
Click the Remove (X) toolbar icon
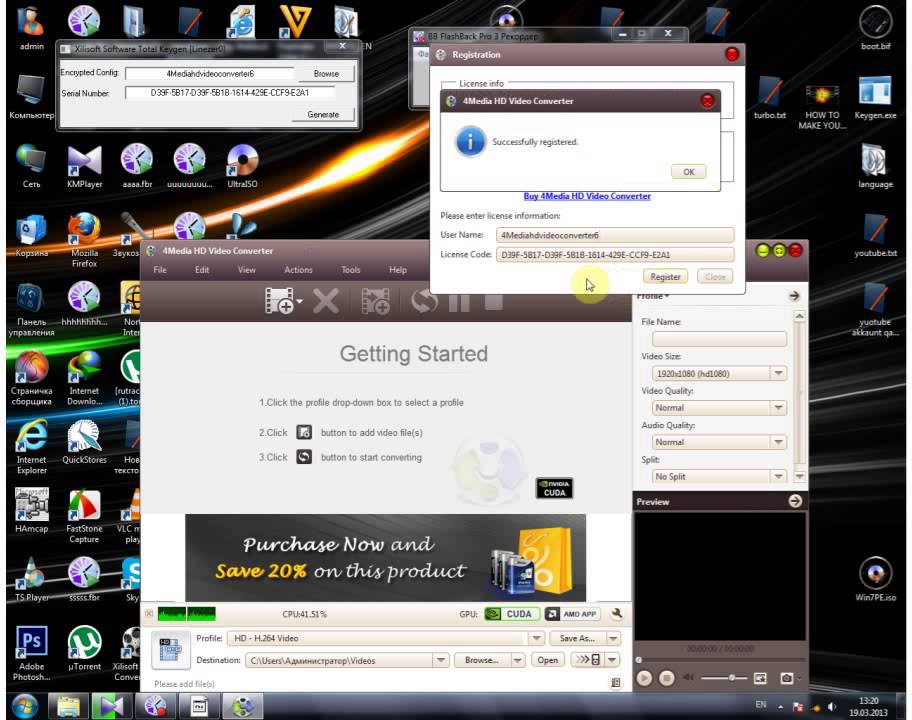point(326,301)
